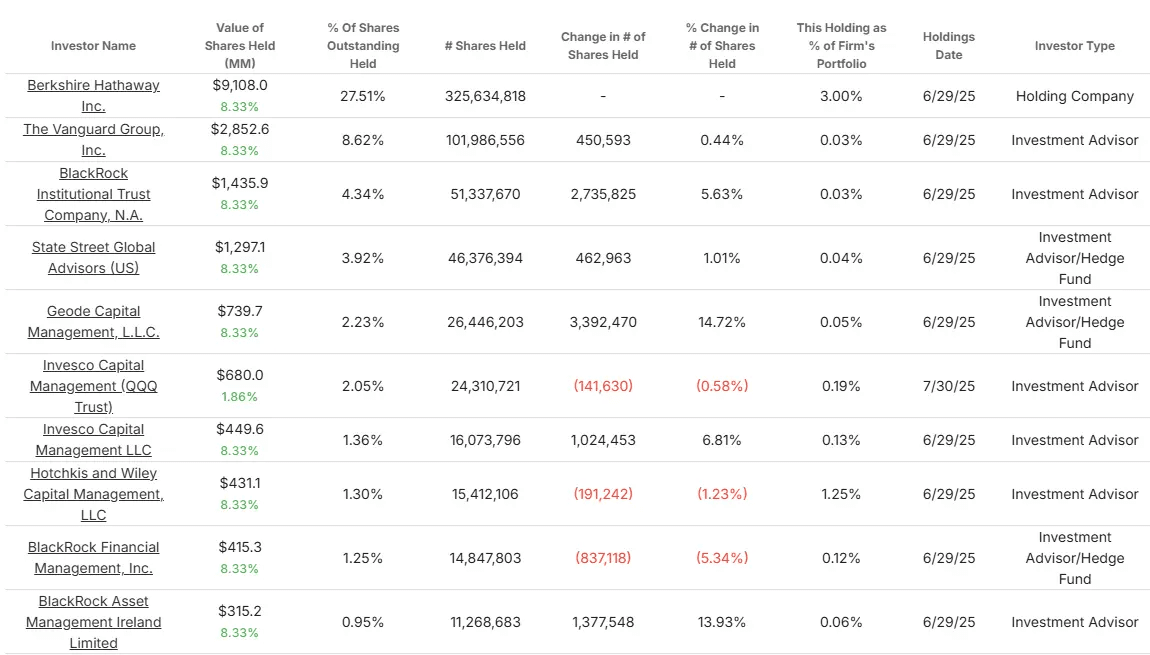Image resolution: width=1150 pixels, height=655 pixels.
Task: Select Berkshire's 325,634,818 shares held cell
Action: tap(485, 96)
